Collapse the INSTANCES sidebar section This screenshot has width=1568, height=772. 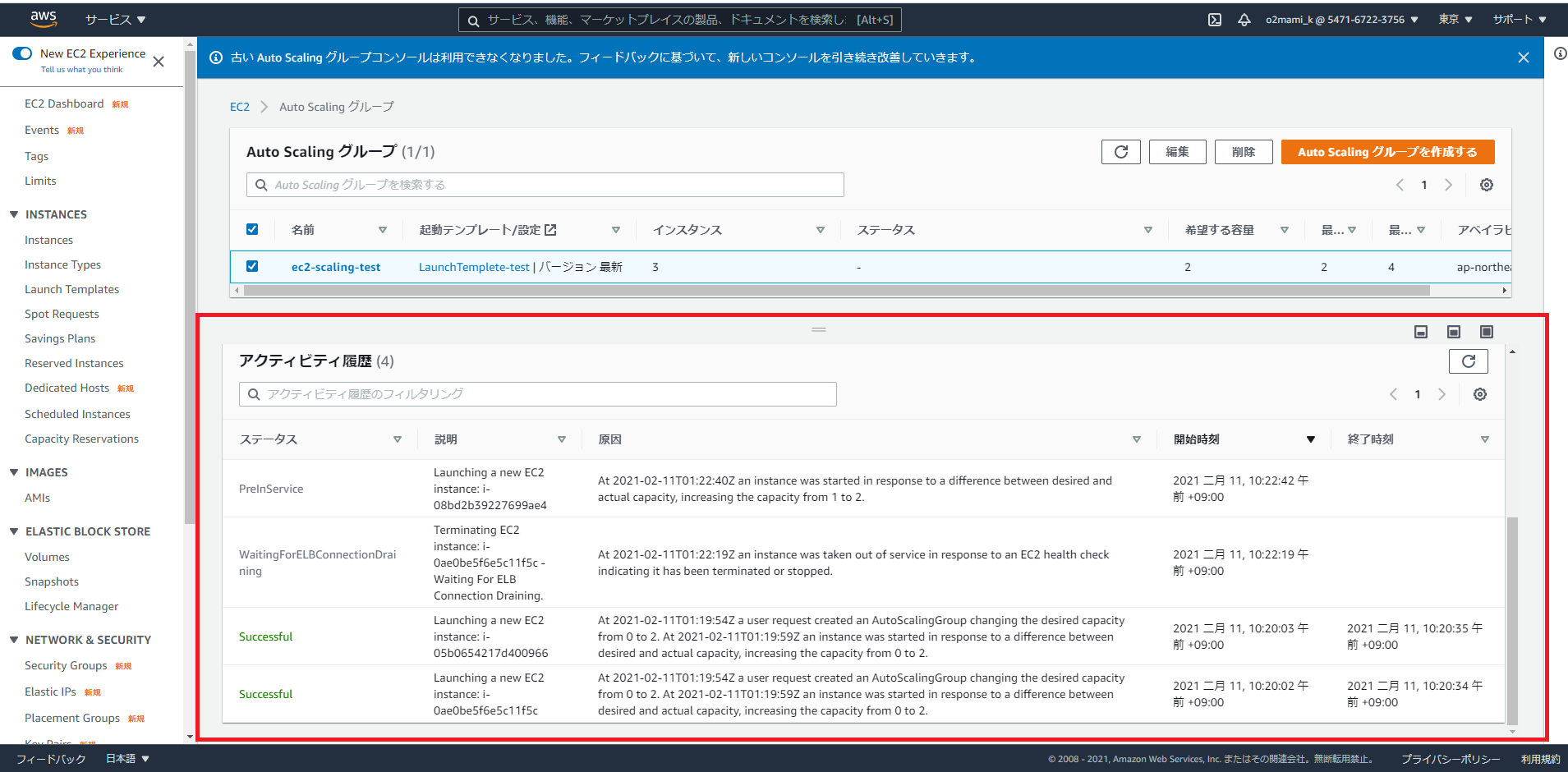[14, 214]
